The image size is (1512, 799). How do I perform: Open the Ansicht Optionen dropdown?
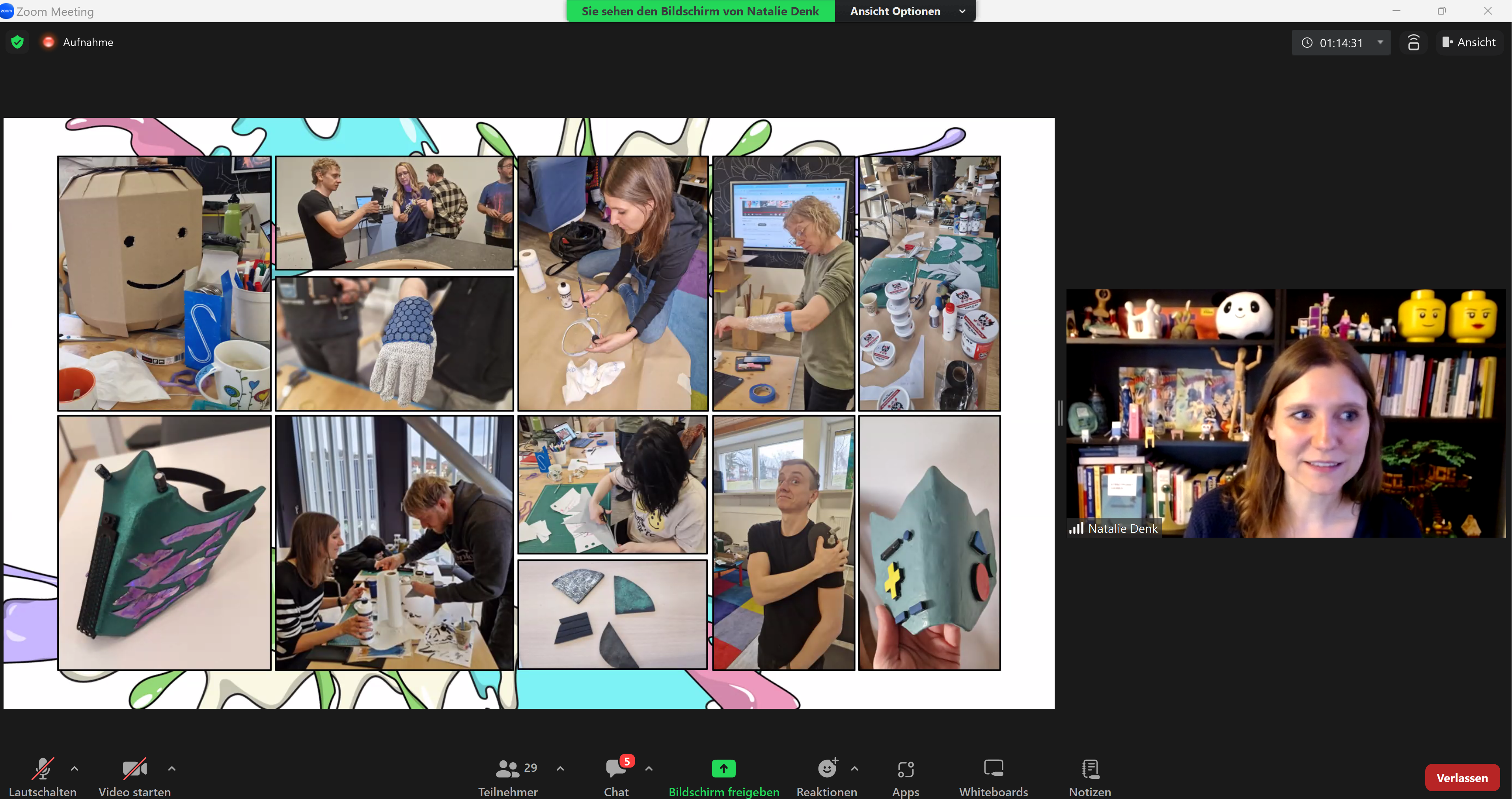pyautogui.click(x=906, y=11)
